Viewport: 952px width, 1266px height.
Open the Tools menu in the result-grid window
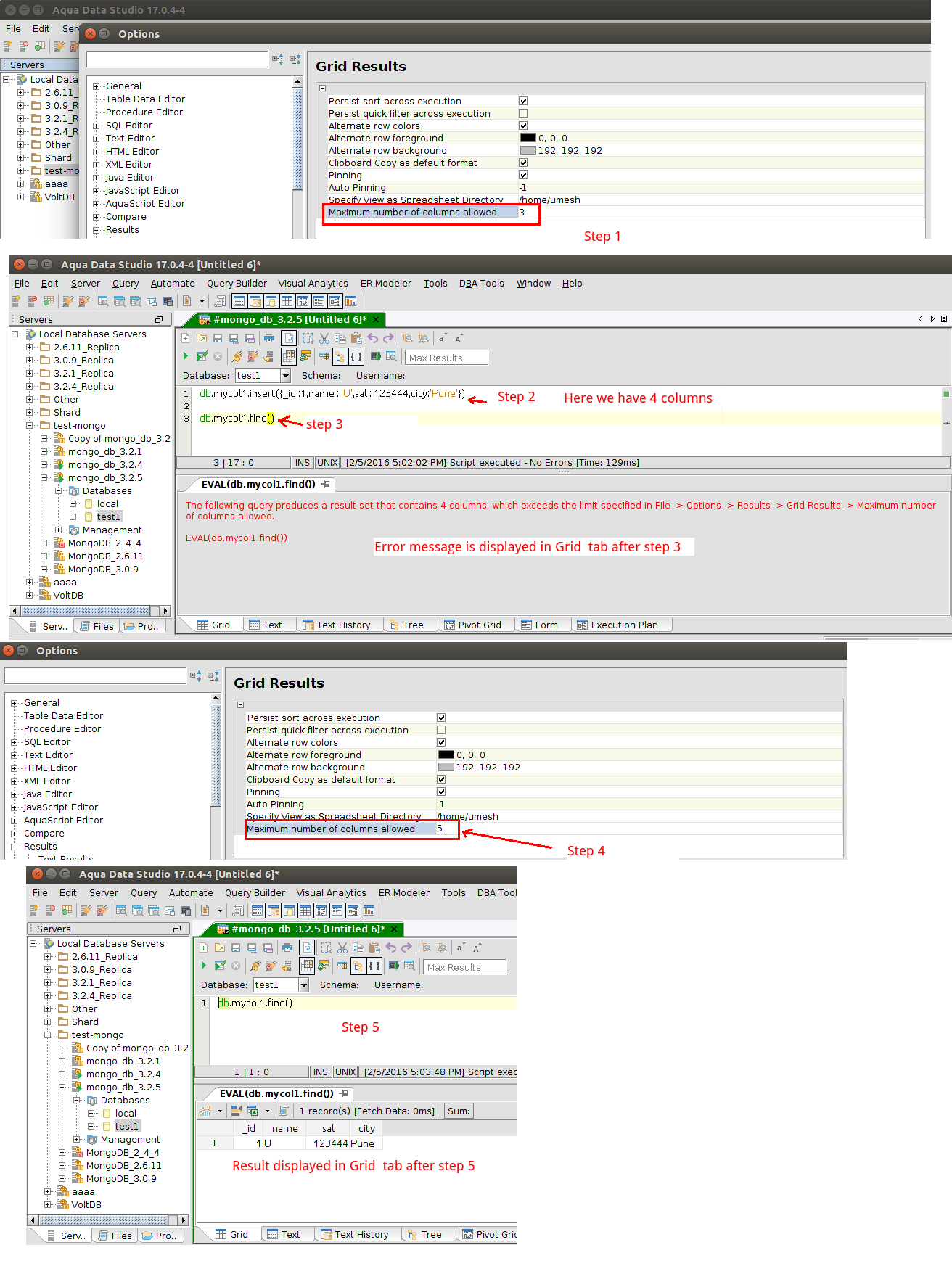coord(454,893)
